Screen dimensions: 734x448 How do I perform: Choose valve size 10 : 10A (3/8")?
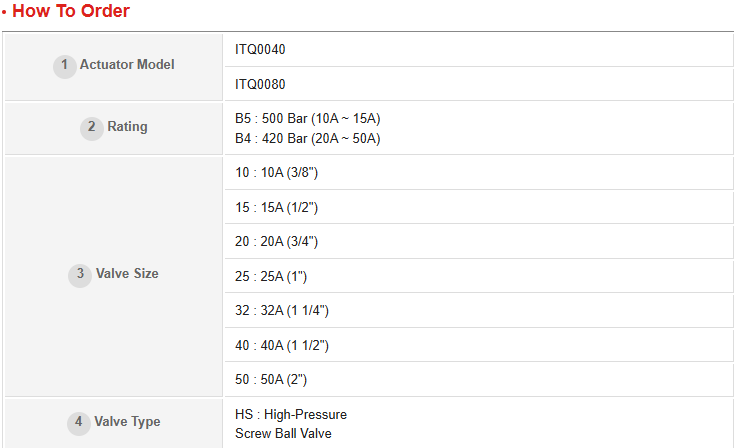point(276,173)
